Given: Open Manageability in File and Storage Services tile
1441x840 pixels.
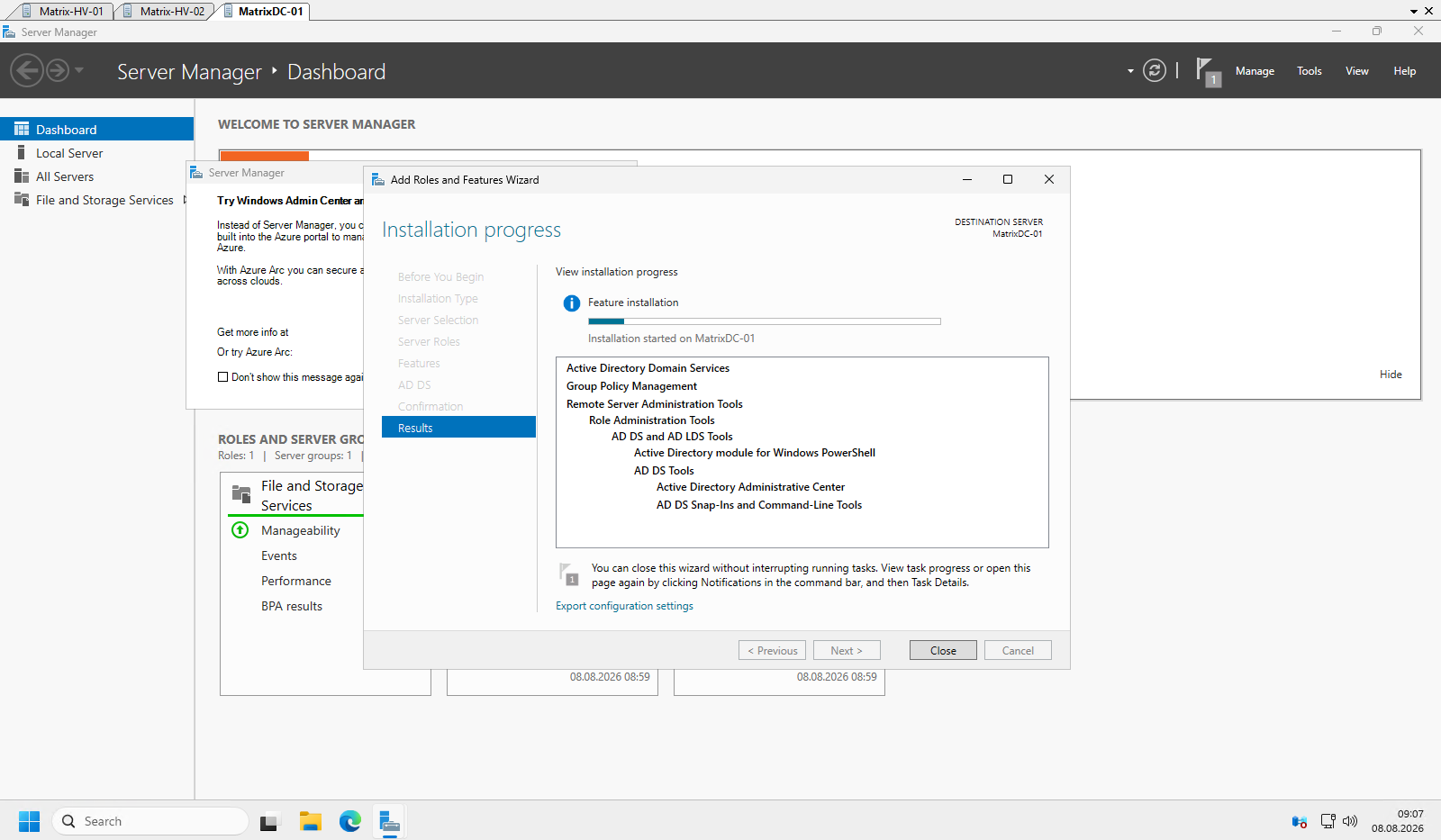Looking at the screenshot, I should coord(301,530).
